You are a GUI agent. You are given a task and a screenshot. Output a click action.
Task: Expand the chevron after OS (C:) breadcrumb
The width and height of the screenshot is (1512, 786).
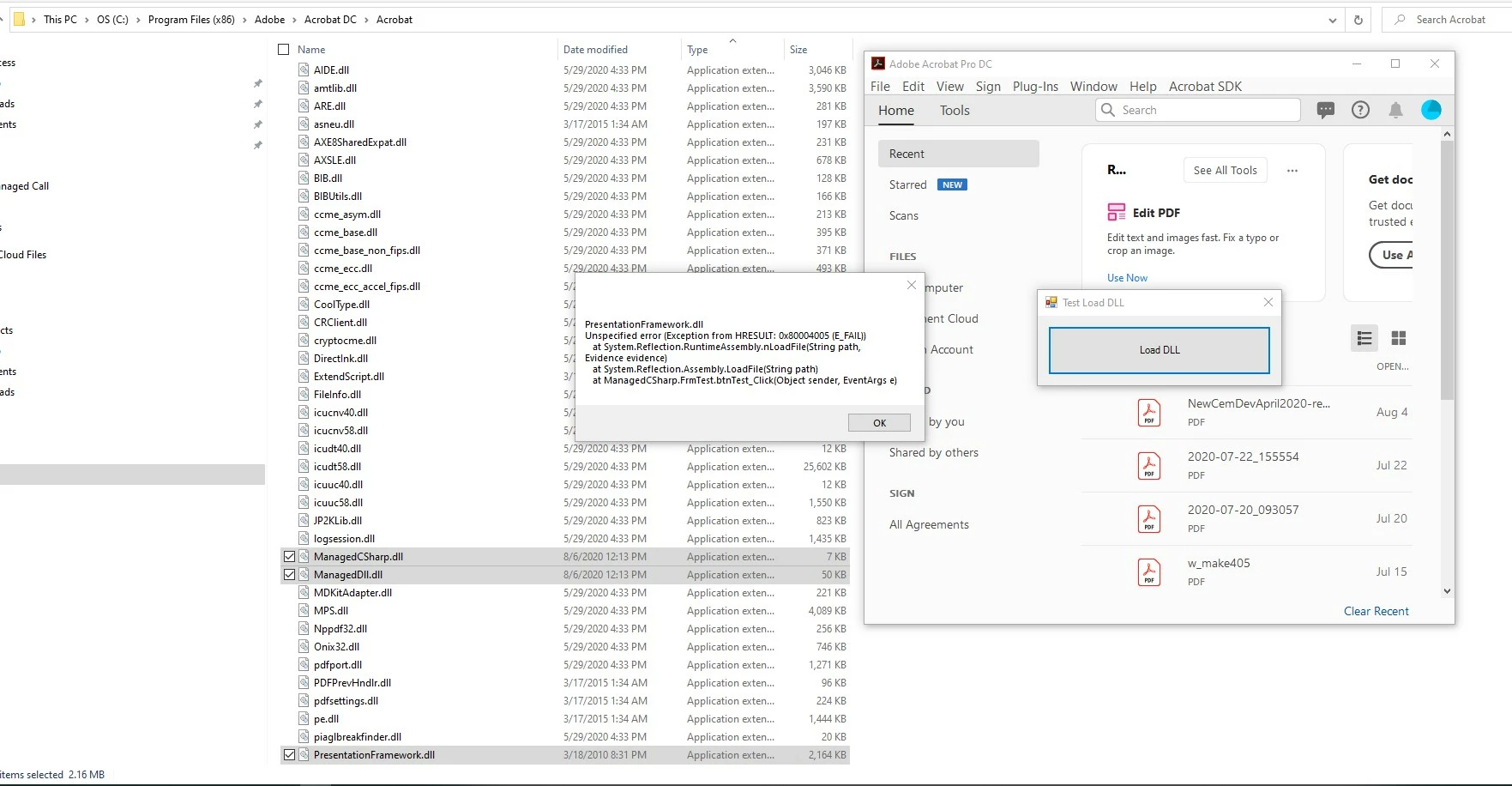(138, 19)
